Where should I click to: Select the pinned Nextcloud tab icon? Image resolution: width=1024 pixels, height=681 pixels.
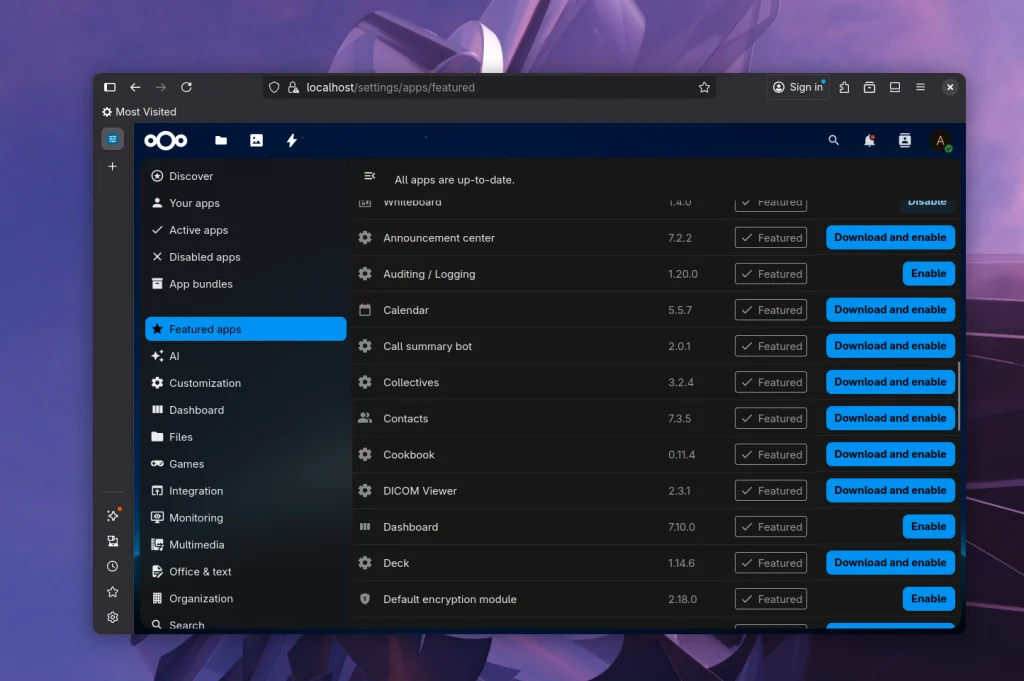click(x=112, y=138)
